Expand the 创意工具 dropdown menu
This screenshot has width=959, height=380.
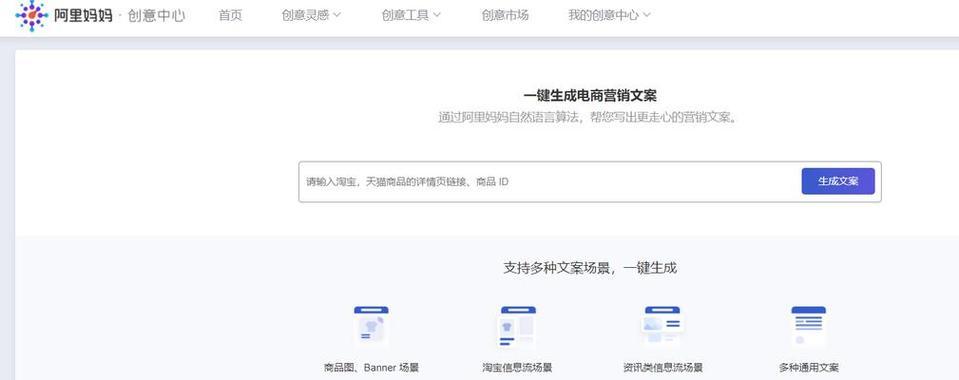(x=411, y=15)
